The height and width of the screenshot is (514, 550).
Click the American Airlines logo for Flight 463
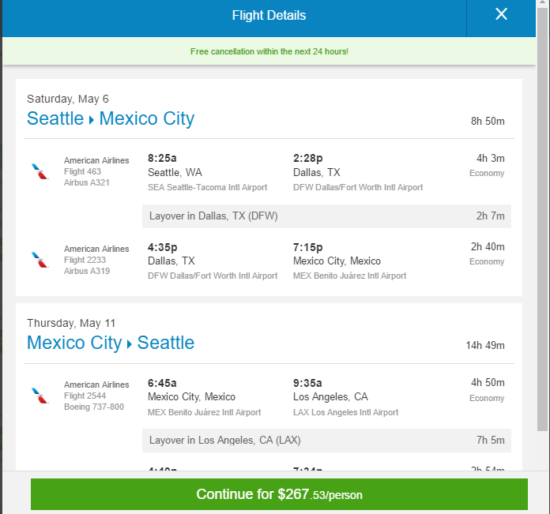(x=40, y=172)
